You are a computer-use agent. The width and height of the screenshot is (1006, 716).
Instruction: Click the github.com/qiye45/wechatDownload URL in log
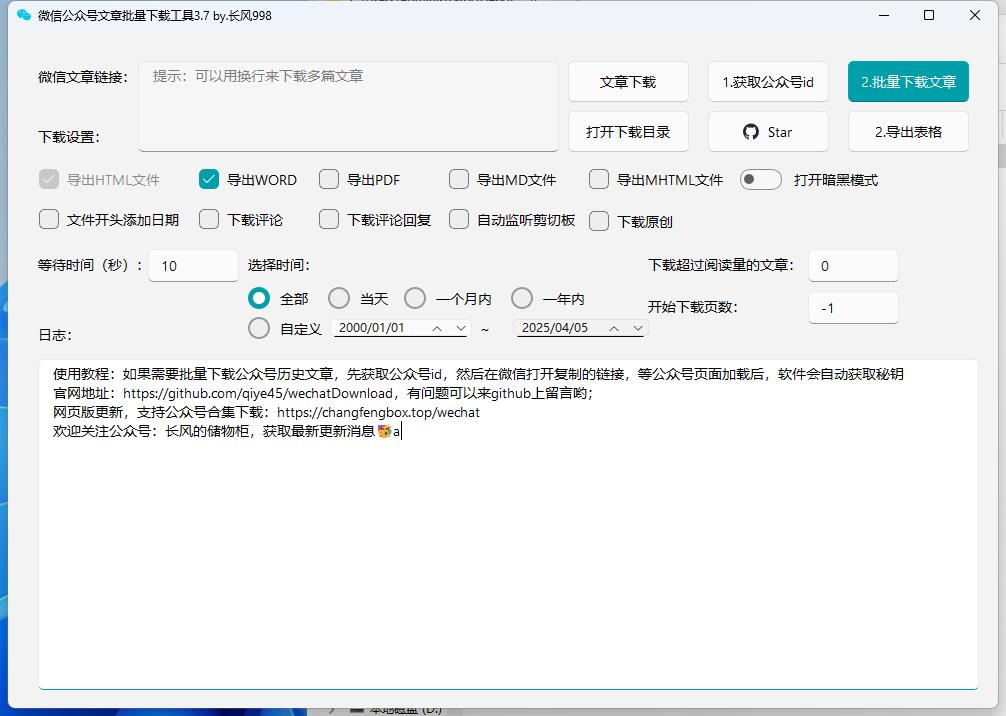pos(258,393)
